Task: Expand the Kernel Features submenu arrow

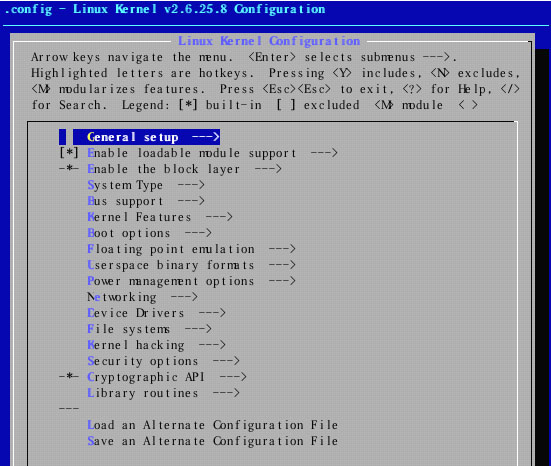Action: (x=219, y=216)
